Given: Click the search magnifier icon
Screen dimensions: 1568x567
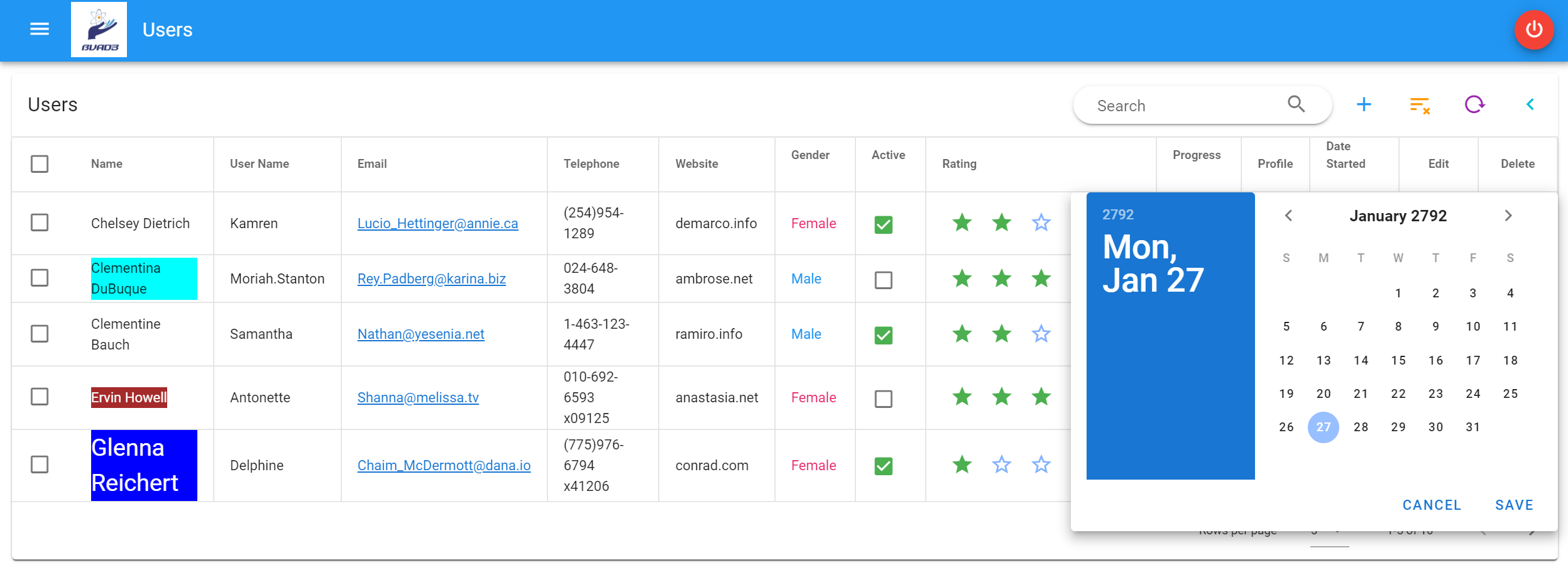Looking at the screenshot, I should (x=1296, y=104).
